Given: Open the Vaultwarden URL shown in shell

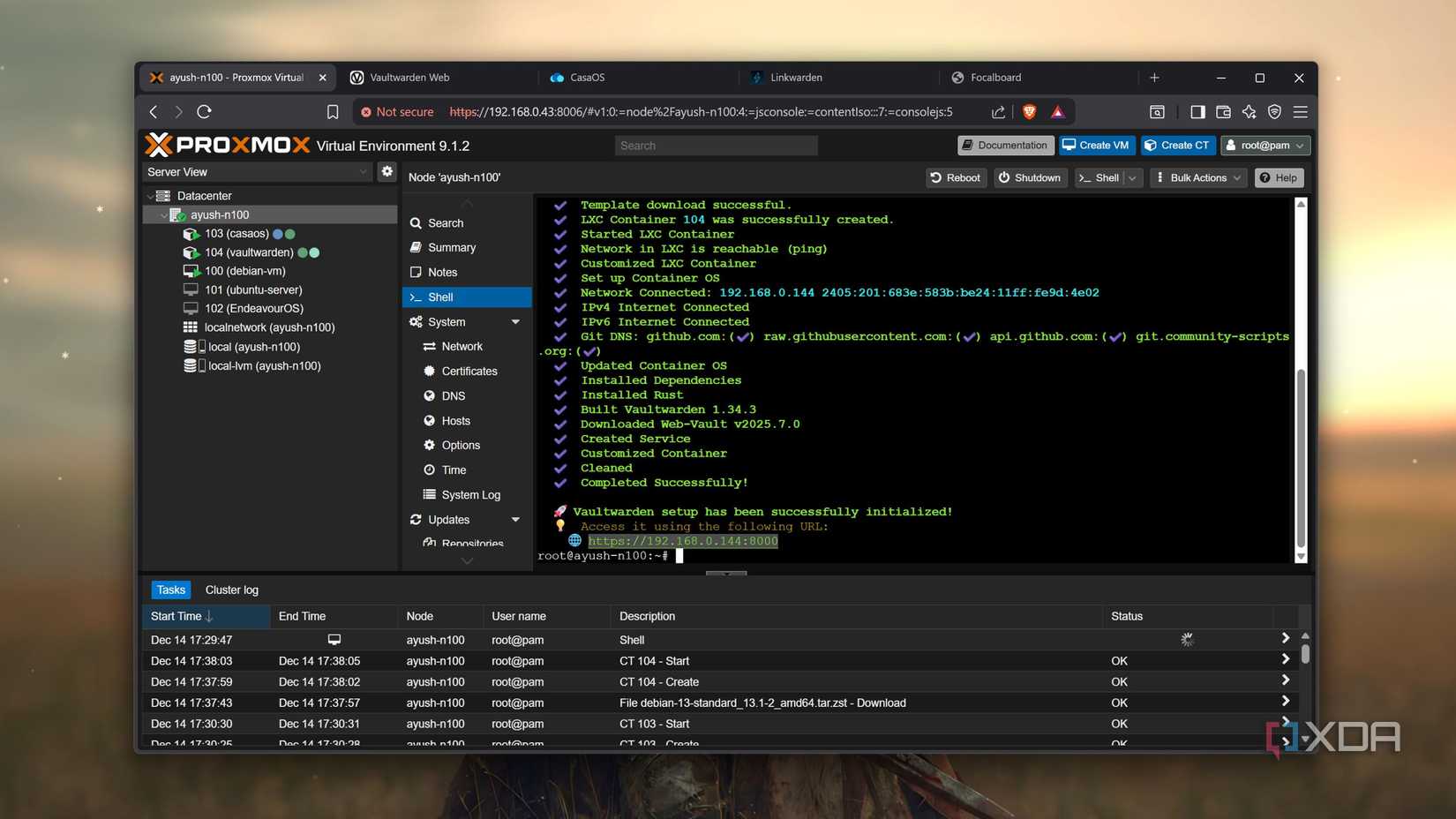Looking at the screenshot, I should coord(684,541).
